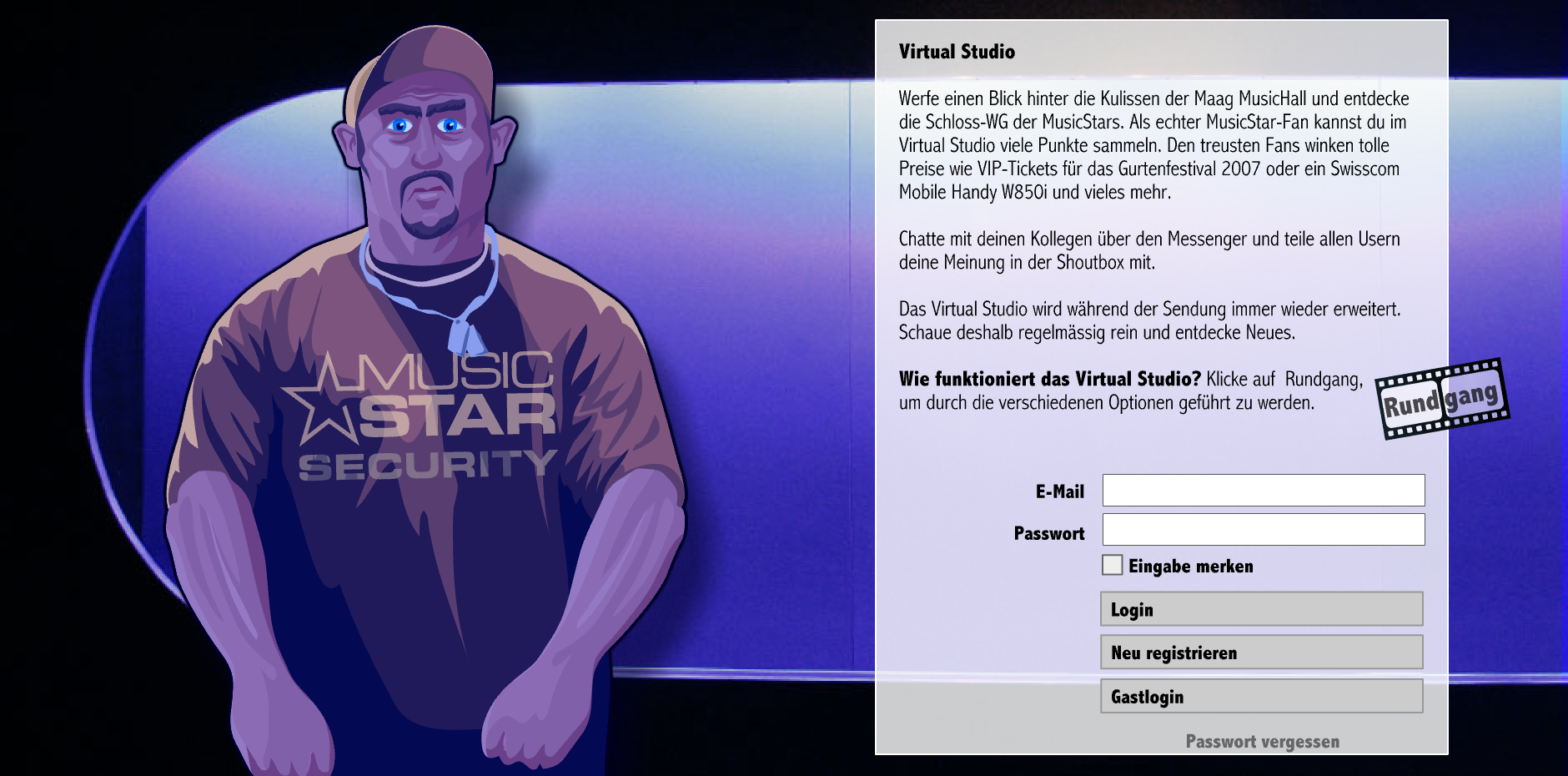Click the Virtual Studio heading
Screen dimensions: 1568x776
[957, 52]
